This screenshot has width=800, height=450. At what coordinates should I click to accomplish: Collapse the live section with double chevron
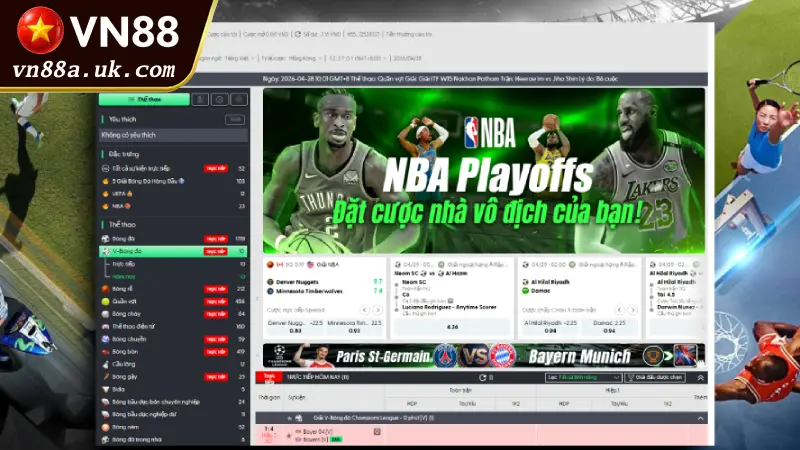[700, 378]
